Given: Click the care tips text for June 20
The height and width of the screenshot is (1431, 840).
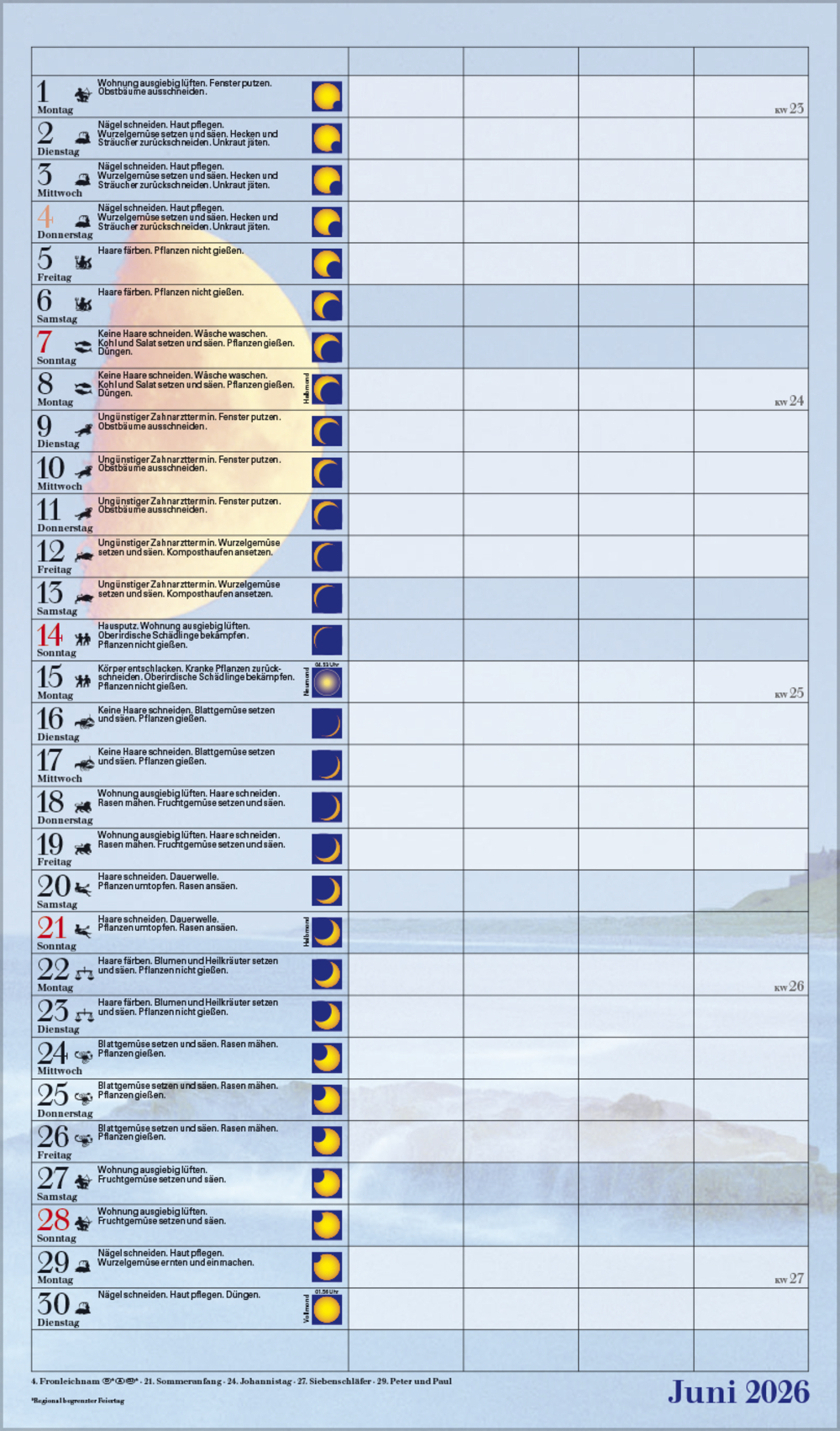Looking at the screenshot, I should (167, 881).
